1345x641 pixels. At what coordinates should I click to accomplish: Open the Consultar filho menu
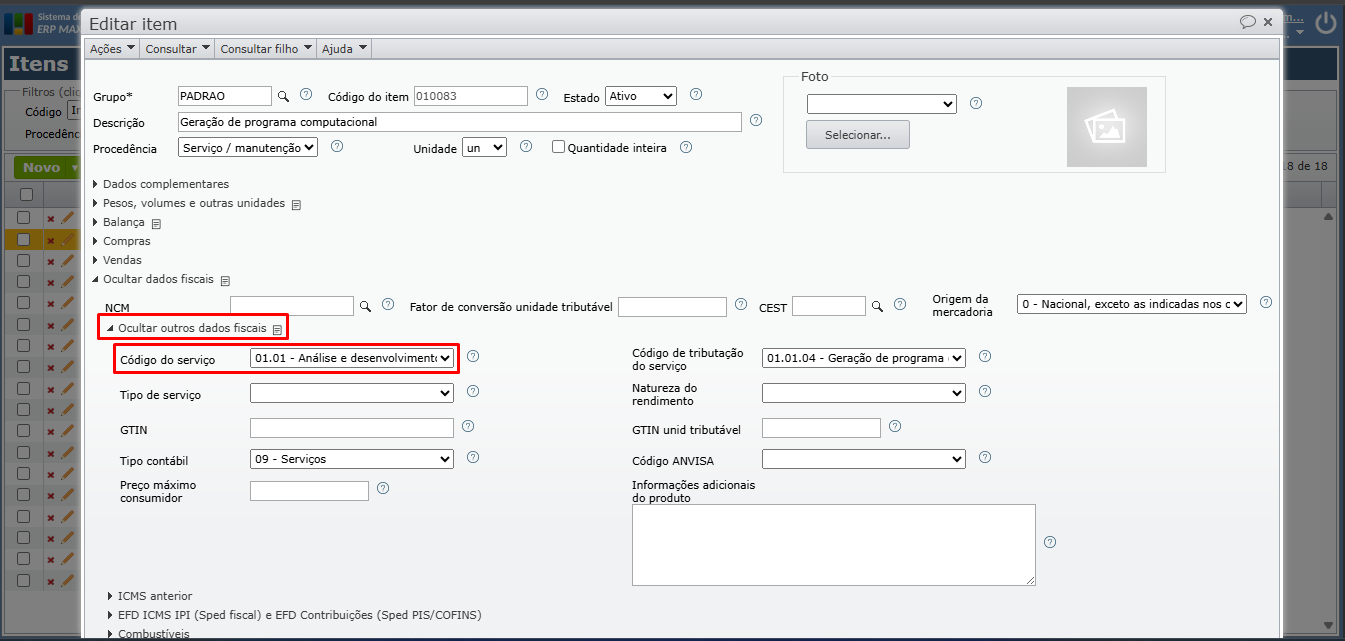(x=266, y=48)
